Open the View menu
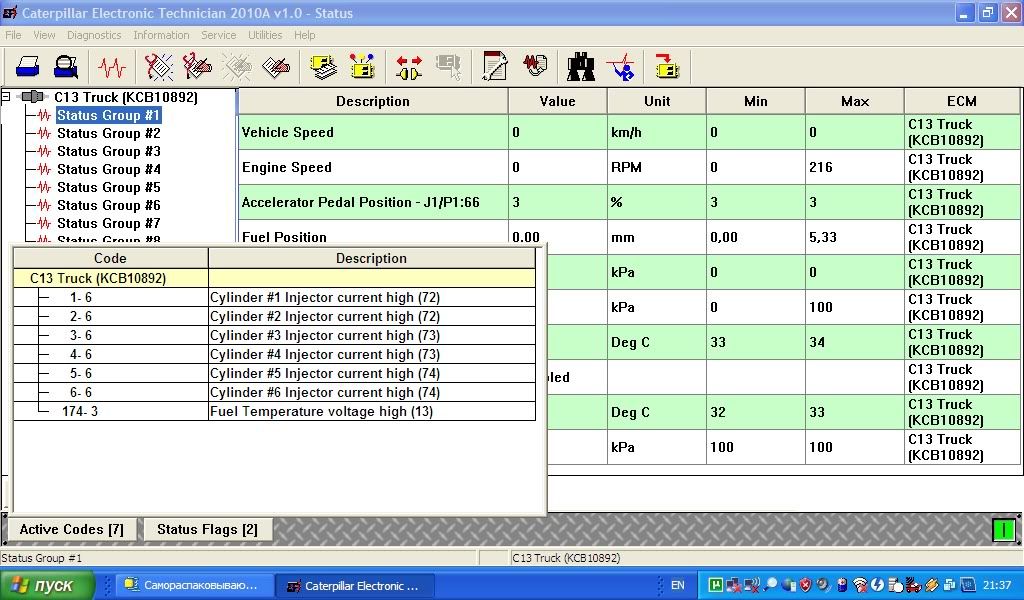Viewport: 1024px width, 600px height. coord(44,35)
